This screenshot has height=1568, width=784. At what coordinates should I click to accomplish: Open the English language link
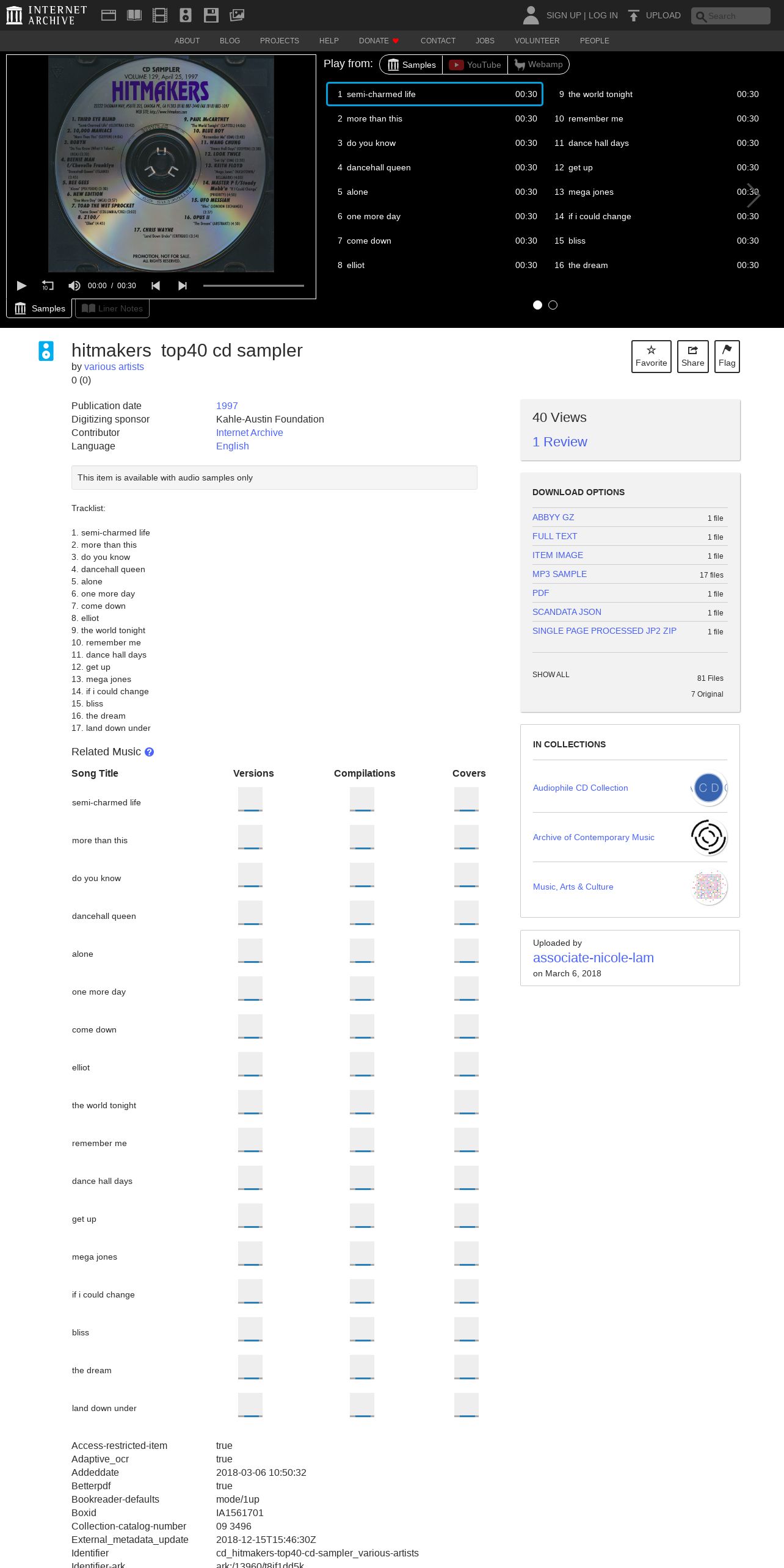click(x=233, y=446)
